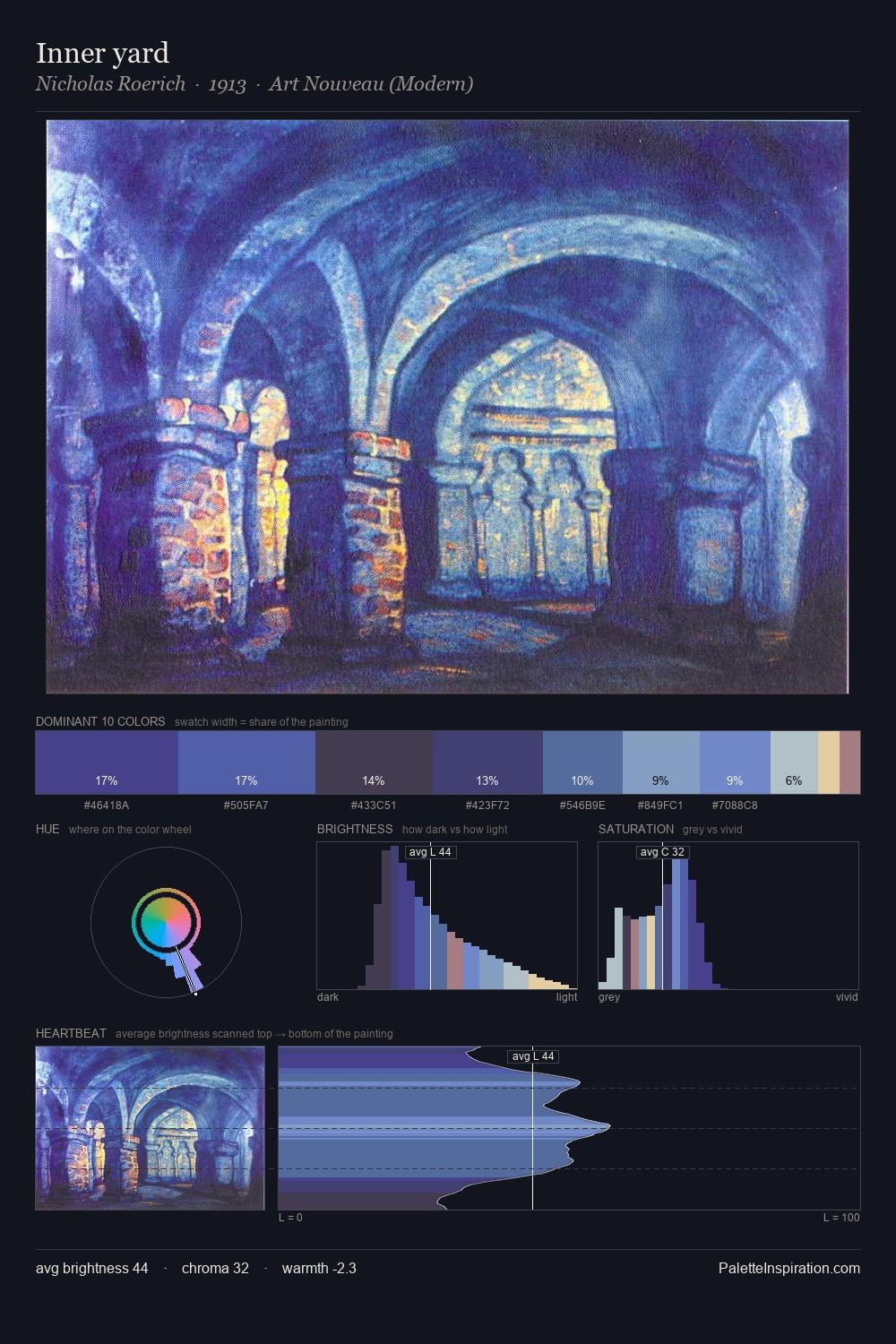Viewport: 896px width, 1344px height.
Task: Click the narrow dusty rose swatch
Action: 849,762
